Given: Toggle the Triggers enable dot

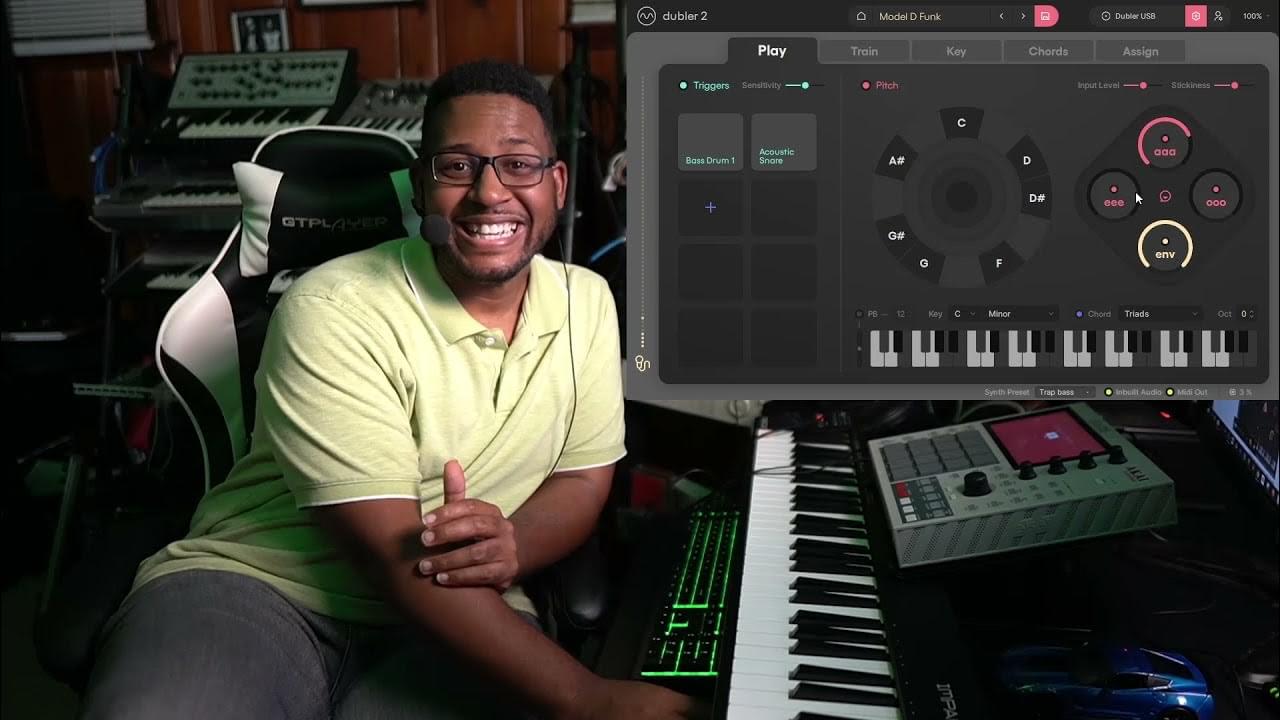Looking at the screenshot, I should (683, 86).
